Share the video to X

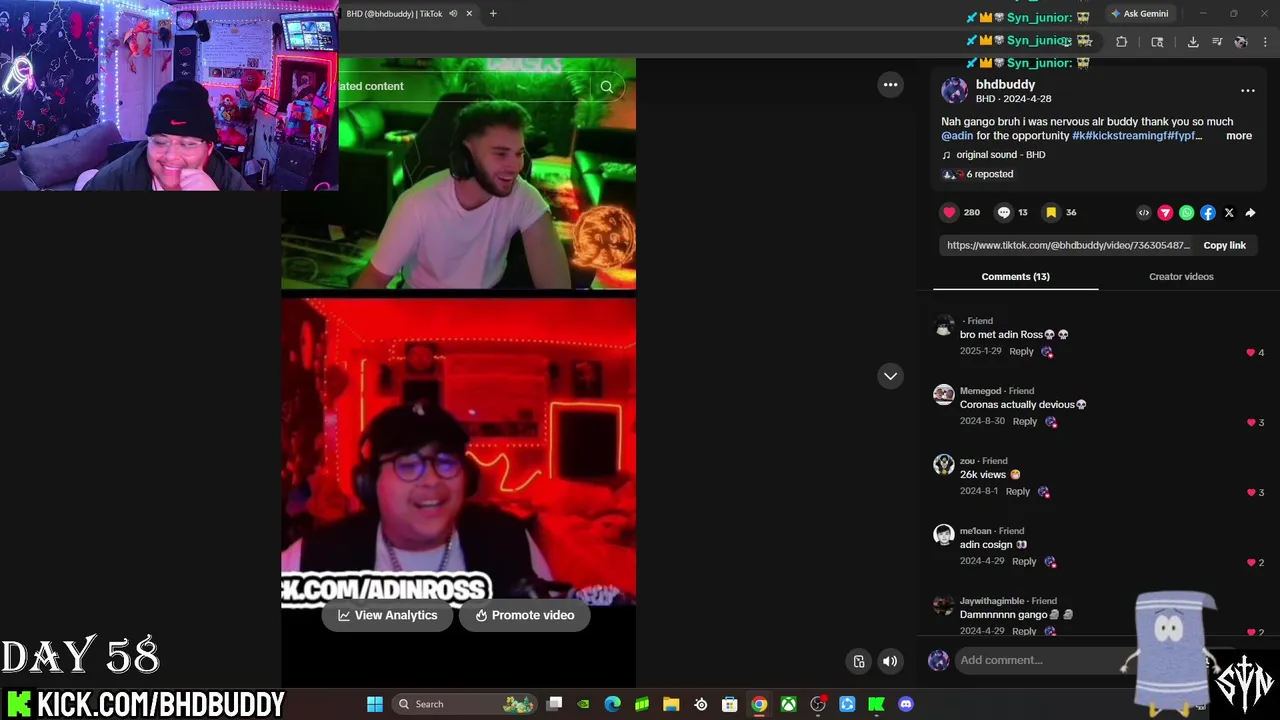tap(1229, 213)
